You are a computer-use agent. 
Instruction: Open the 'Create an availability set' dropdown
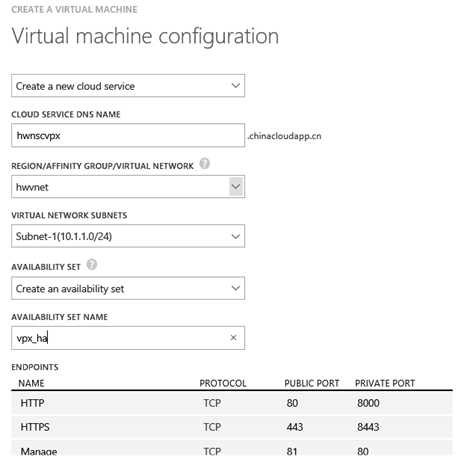(128, 288)
